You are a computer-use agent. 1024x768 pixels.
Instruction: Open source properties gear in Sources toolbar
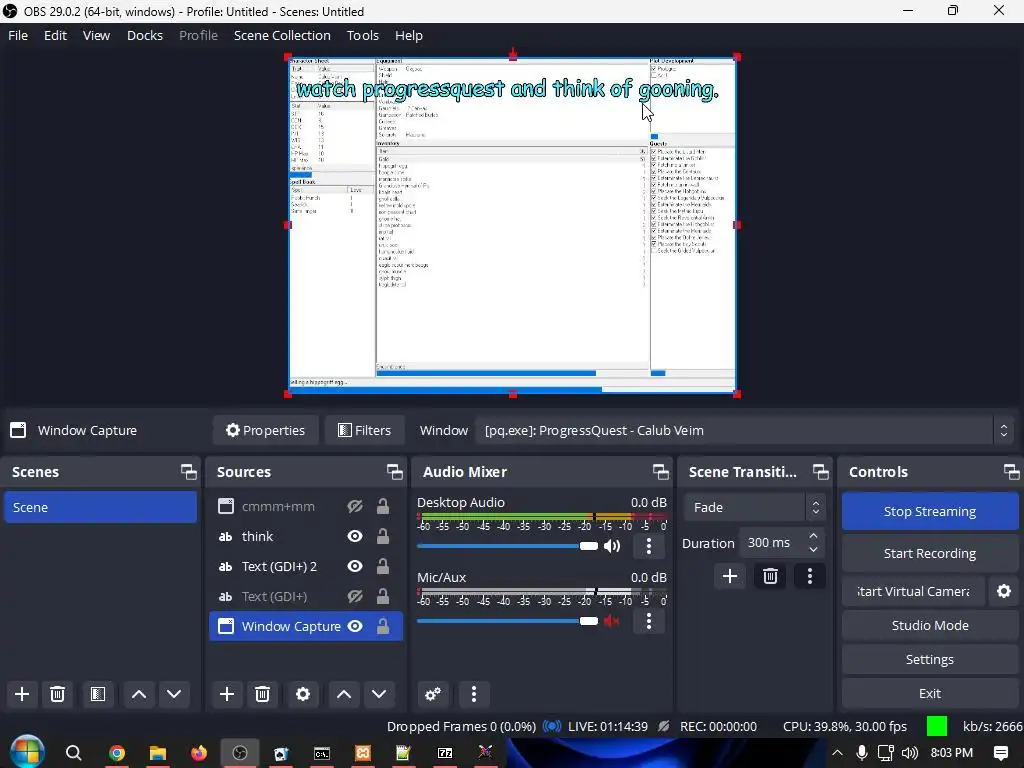[303, 694]
